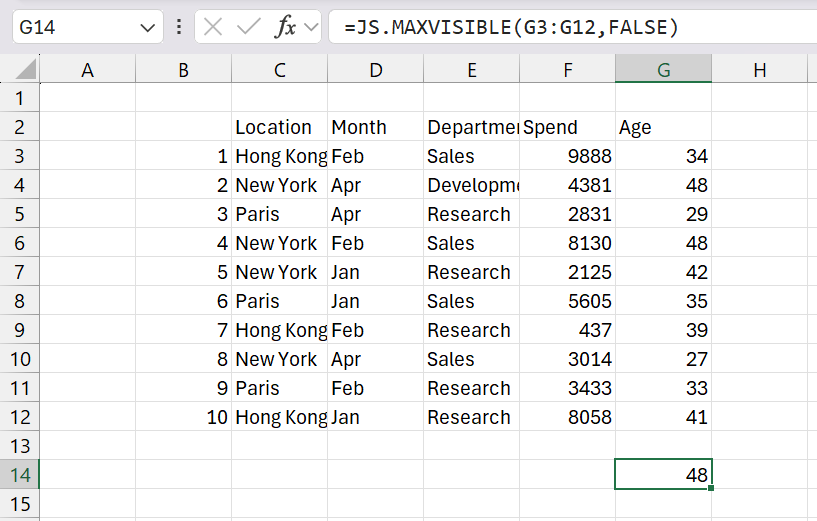Click the Spend value 9888 cell

coord(567,156)
